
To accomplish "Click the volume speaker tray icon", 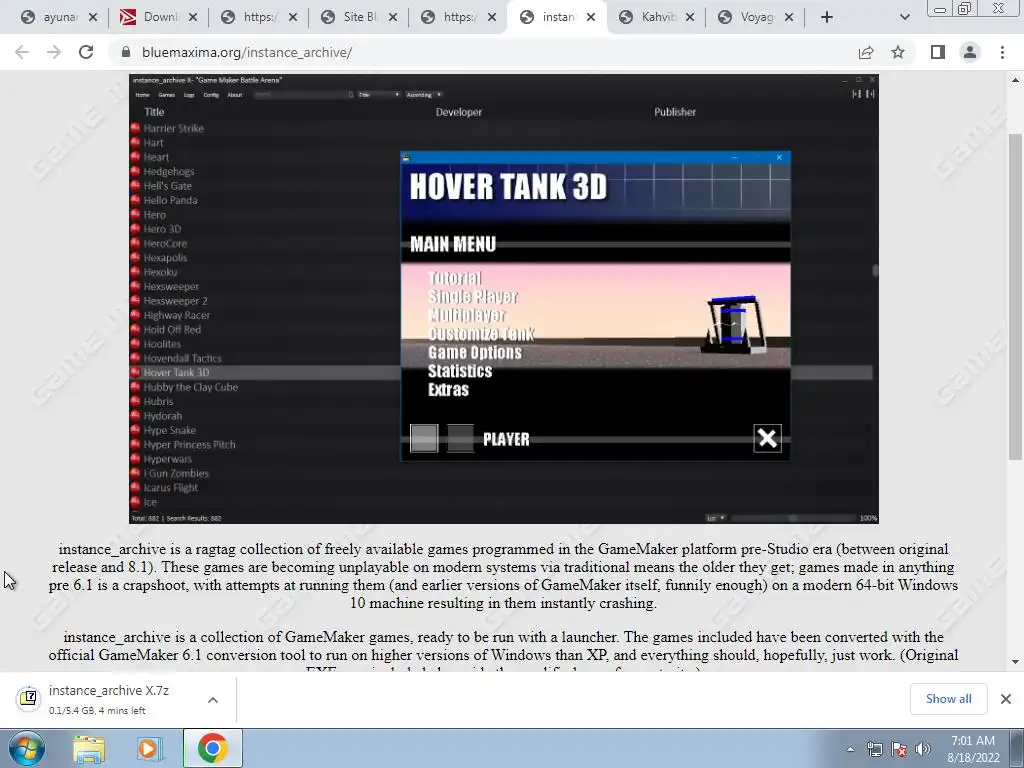I will 923,749.
